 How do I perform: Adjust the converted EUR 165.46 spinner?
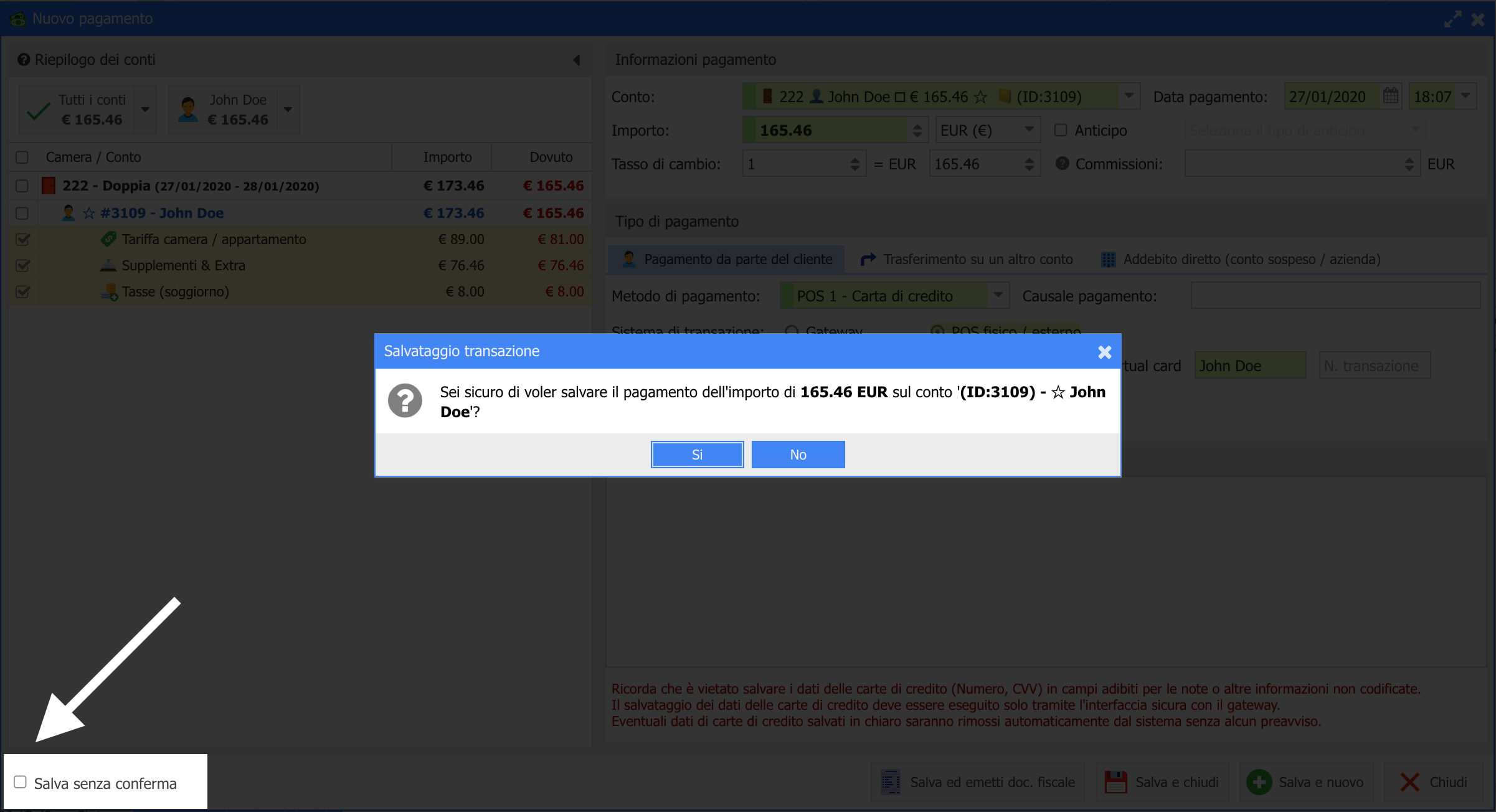pos(1029,164)
